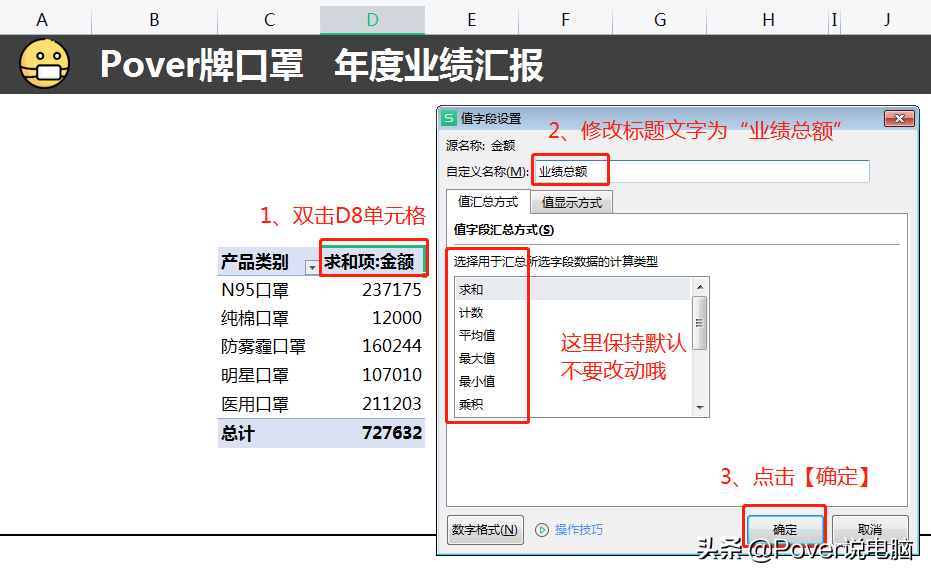Select column H header

pyautogui.click(x=768, y=20)
